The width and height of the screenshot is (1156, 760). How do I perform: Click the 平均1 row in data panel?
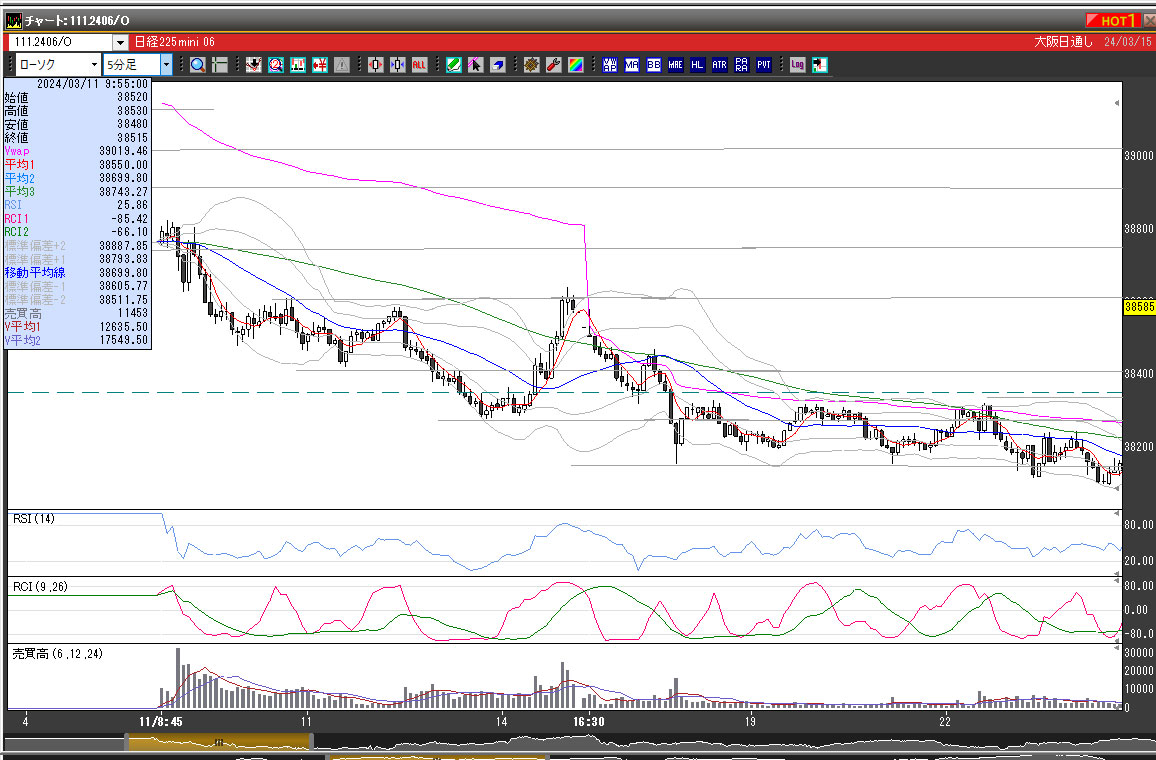click(x=77, y=164)
